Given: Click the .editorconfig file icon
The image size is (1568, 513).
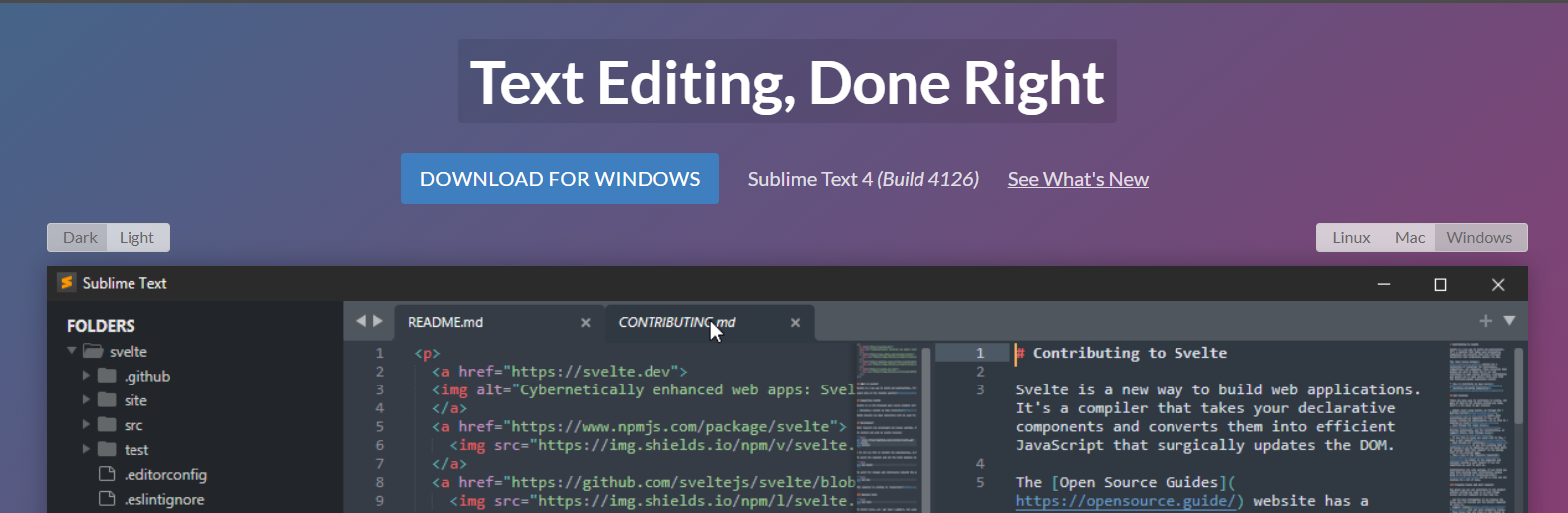Looking at the screenshot, I should pos(107,474).
